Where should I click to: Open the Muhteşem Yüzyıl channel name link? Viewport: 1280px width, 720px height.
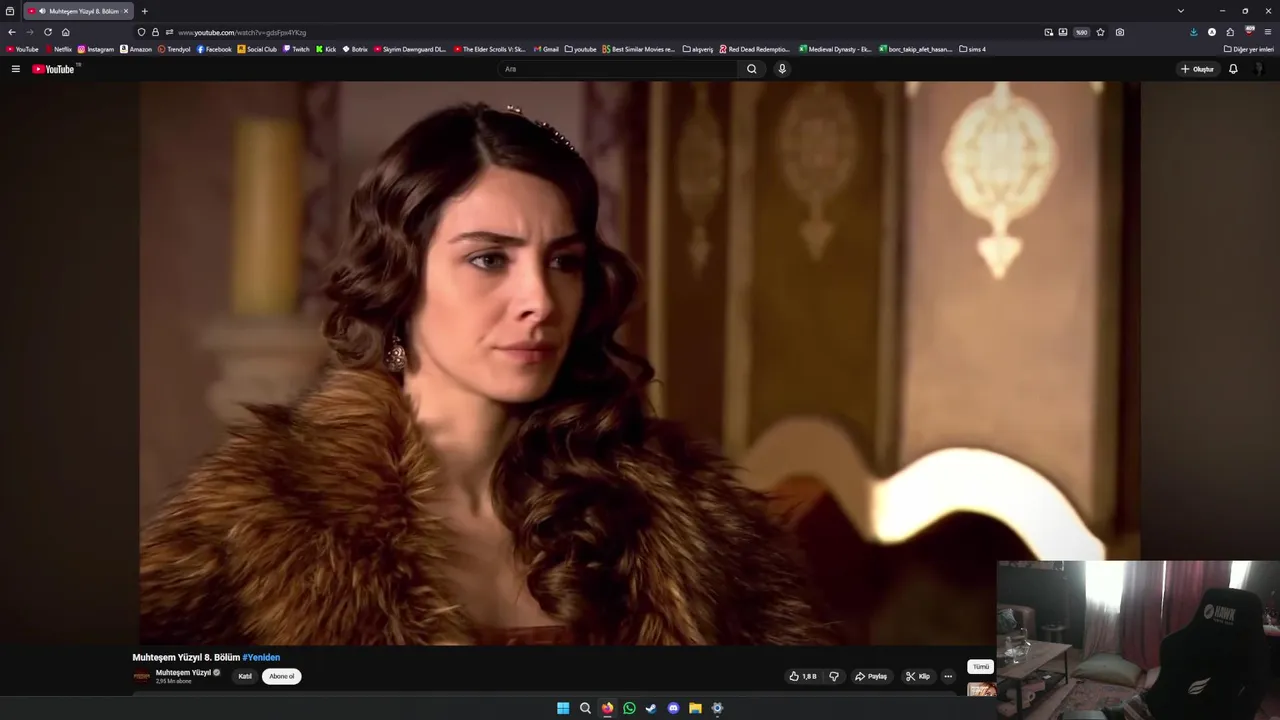[183, 672]
